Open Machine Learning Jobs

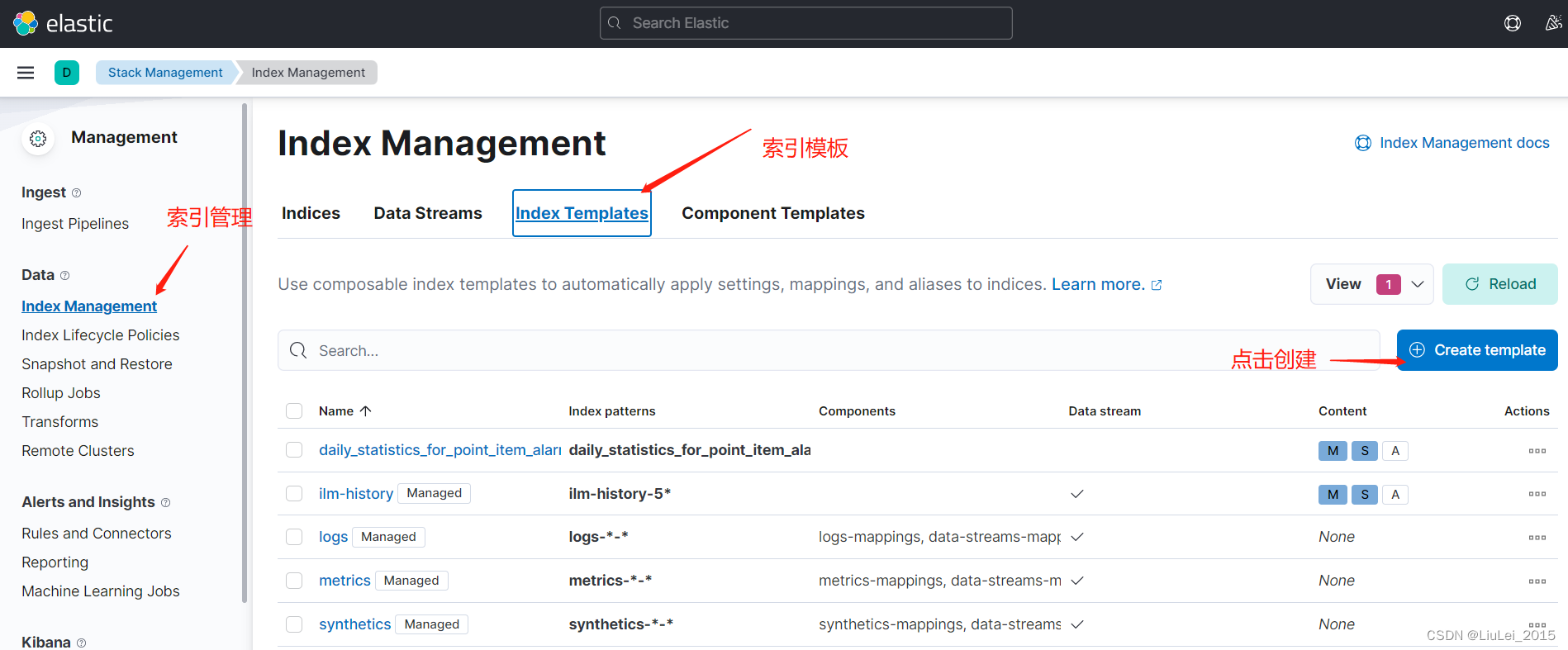[101, 591]
